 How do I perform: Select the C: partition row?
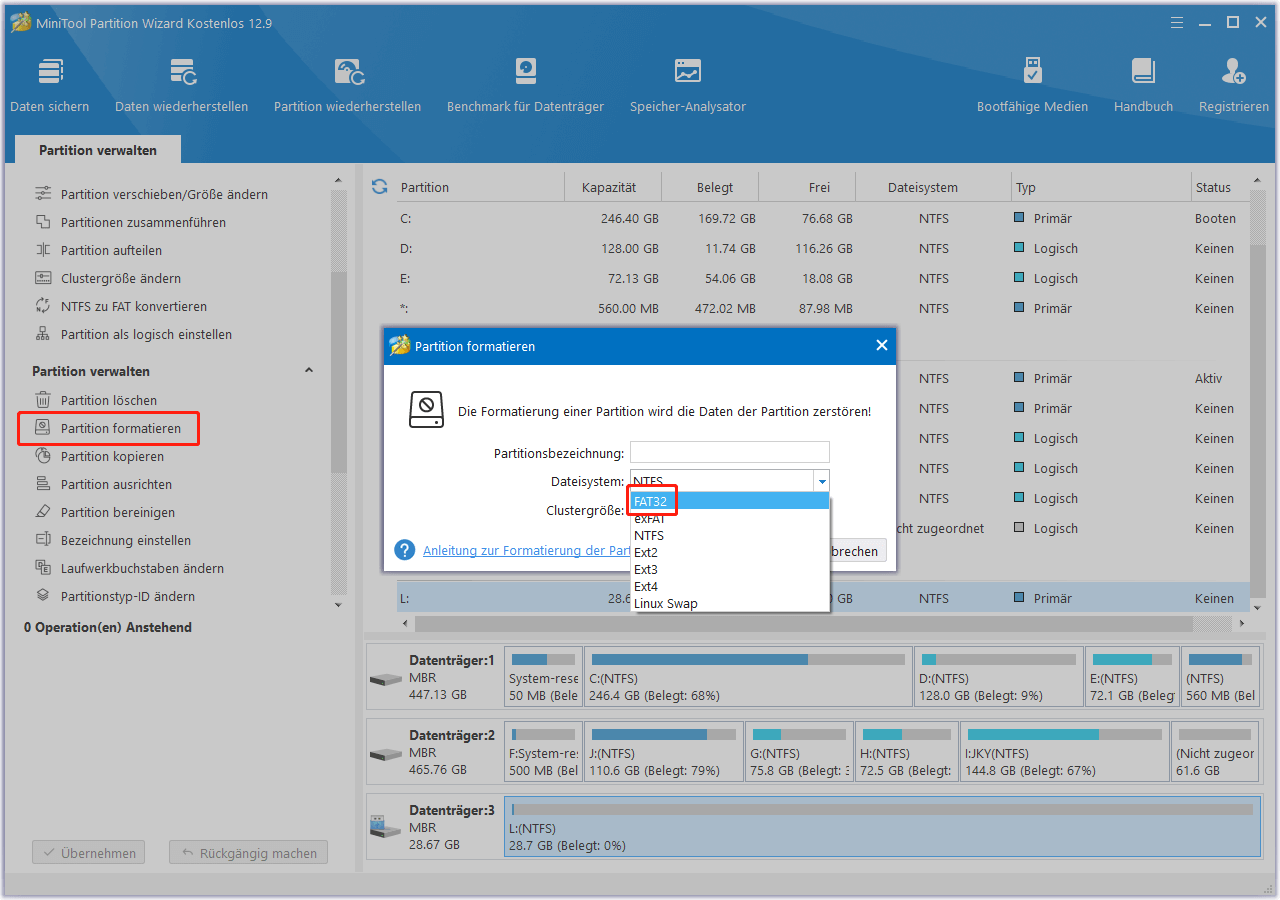tap(823, 218)
